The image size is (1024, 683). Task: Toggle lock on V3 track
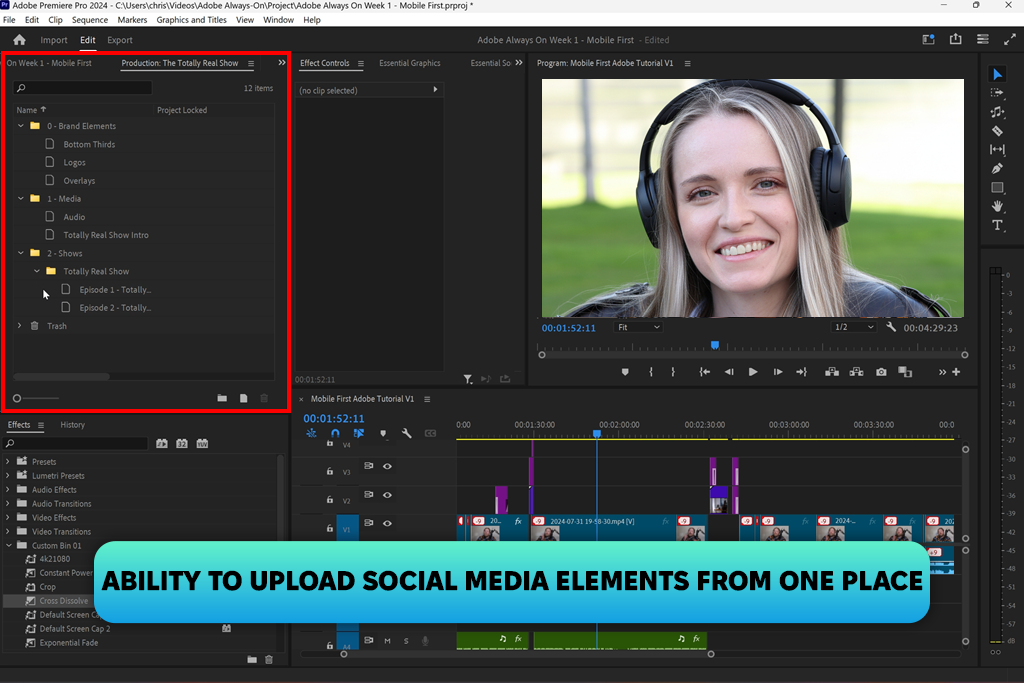[x=330, y=471]
